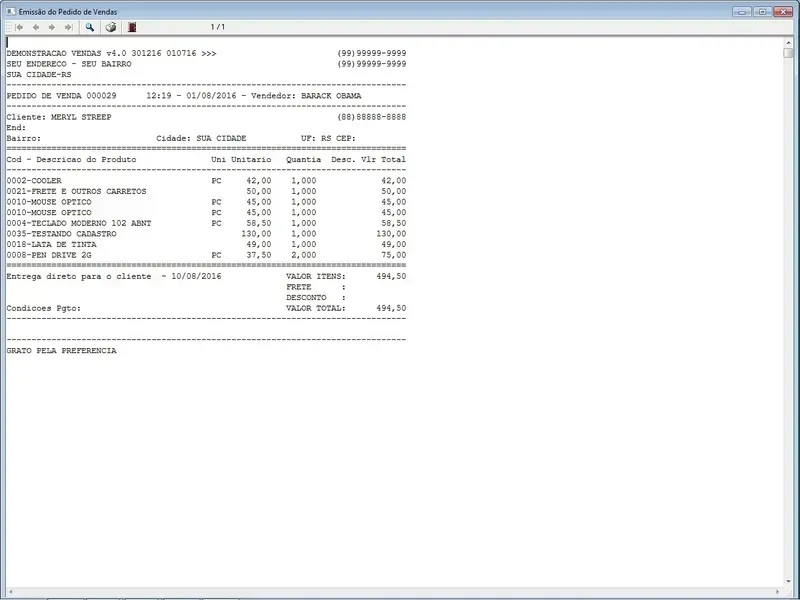The image size is (800, 600).
Task: Jump to the last page of the report
Action: 68,27
